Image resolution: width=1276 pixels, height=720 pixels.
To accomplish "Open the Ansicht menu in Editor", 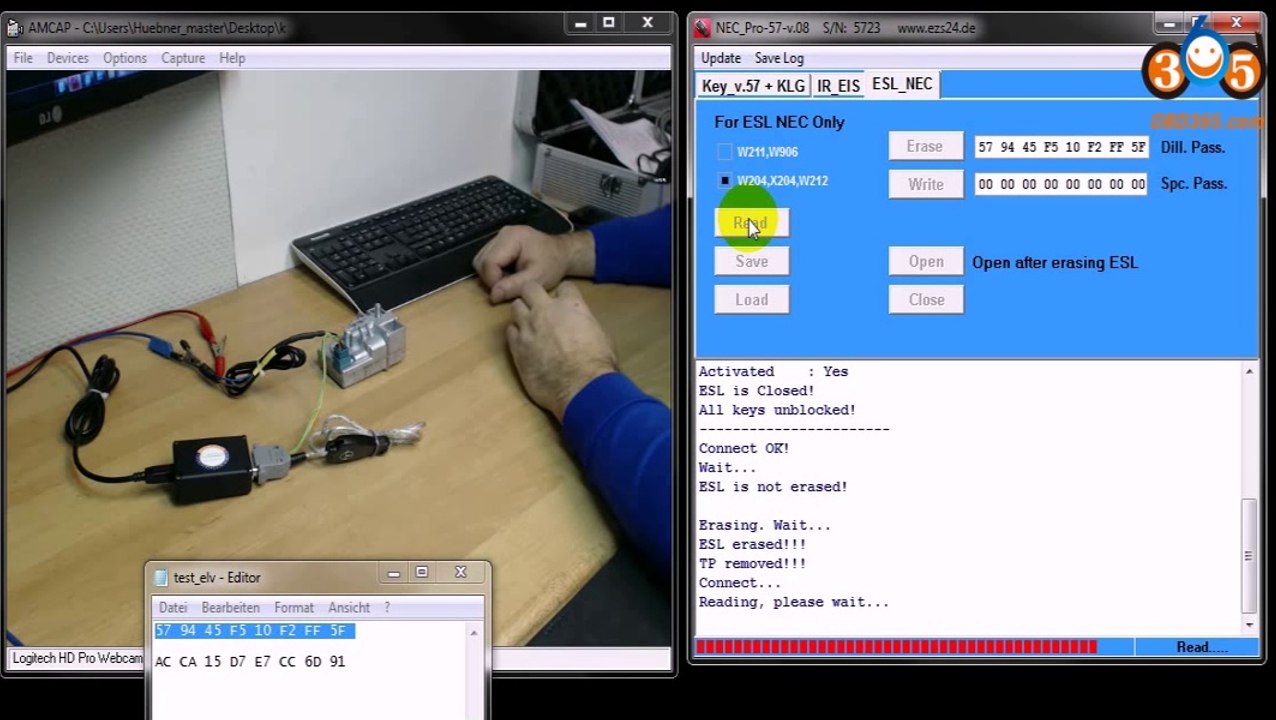I will [x=349, y=607].
